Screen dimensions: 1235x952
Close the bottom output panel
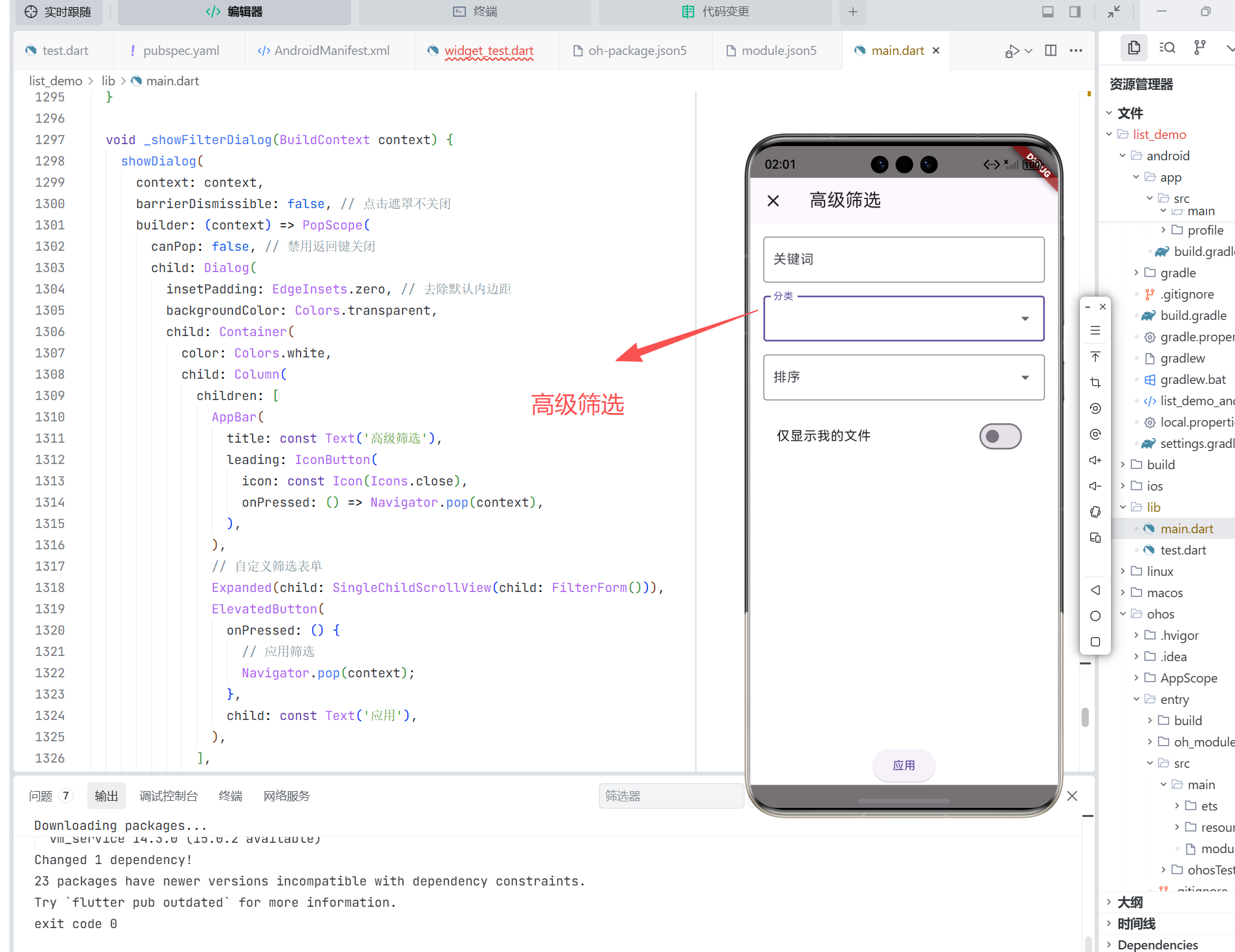[1072, 796]
